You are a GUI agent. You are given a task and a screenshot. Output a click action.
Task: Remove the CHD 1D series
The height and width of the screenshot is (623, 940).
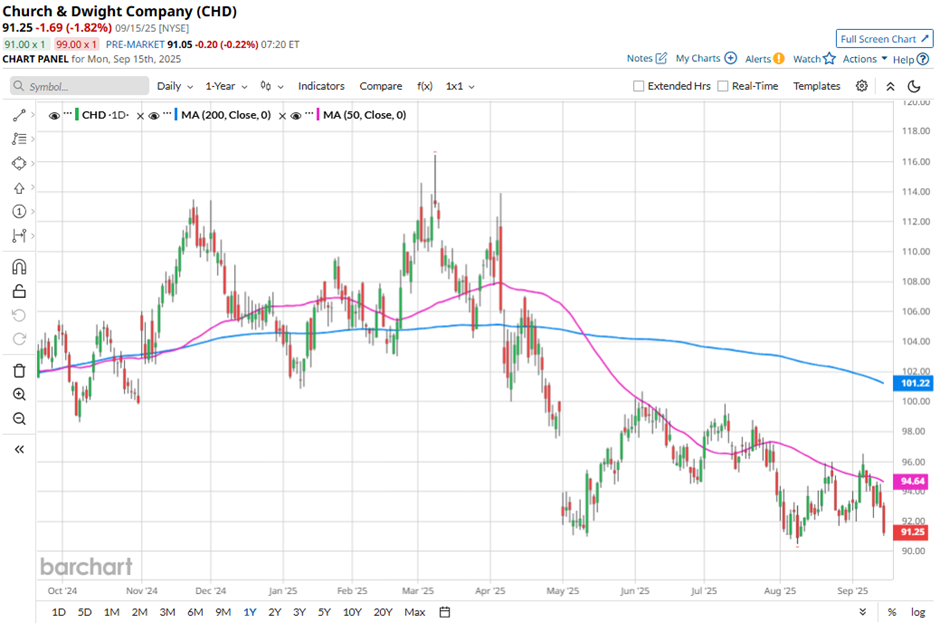(x=140, y=116)
